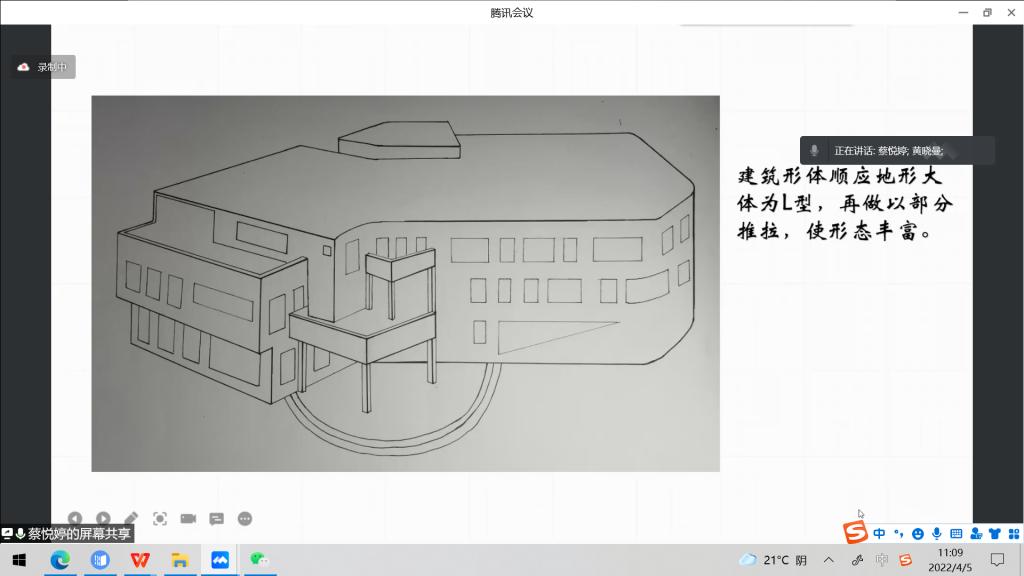This screenshot has height=576, width=1024.
Task: Open the Sogou emoji panel
Action: pos(918,533)
